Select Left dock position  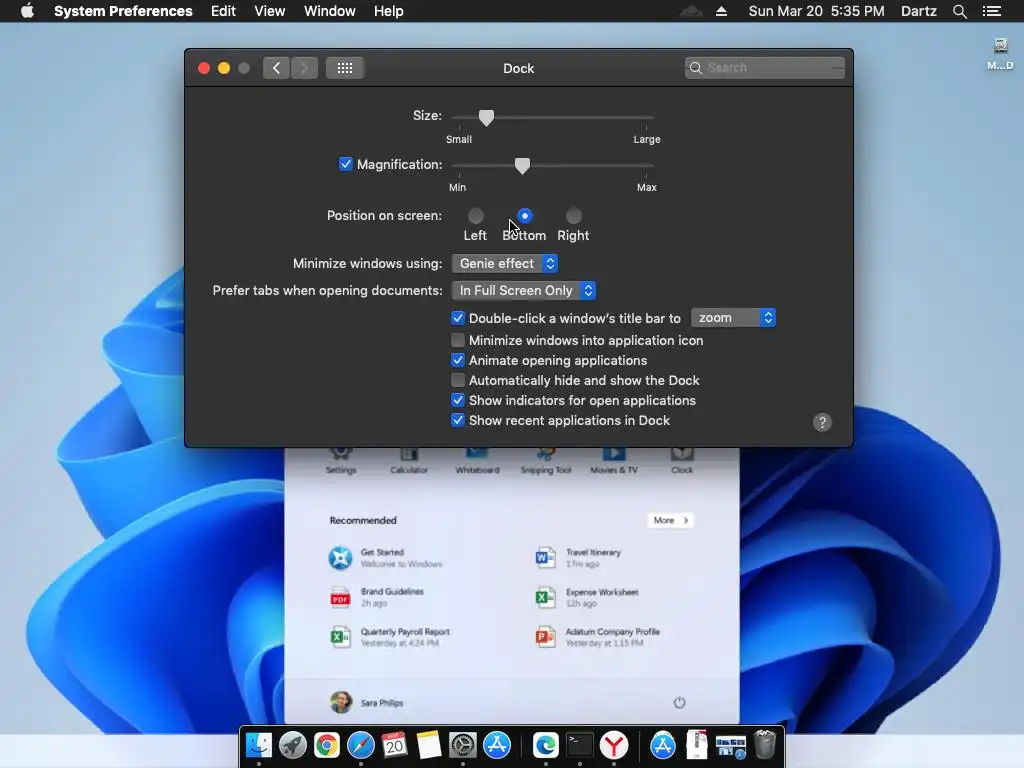point(475,216)
